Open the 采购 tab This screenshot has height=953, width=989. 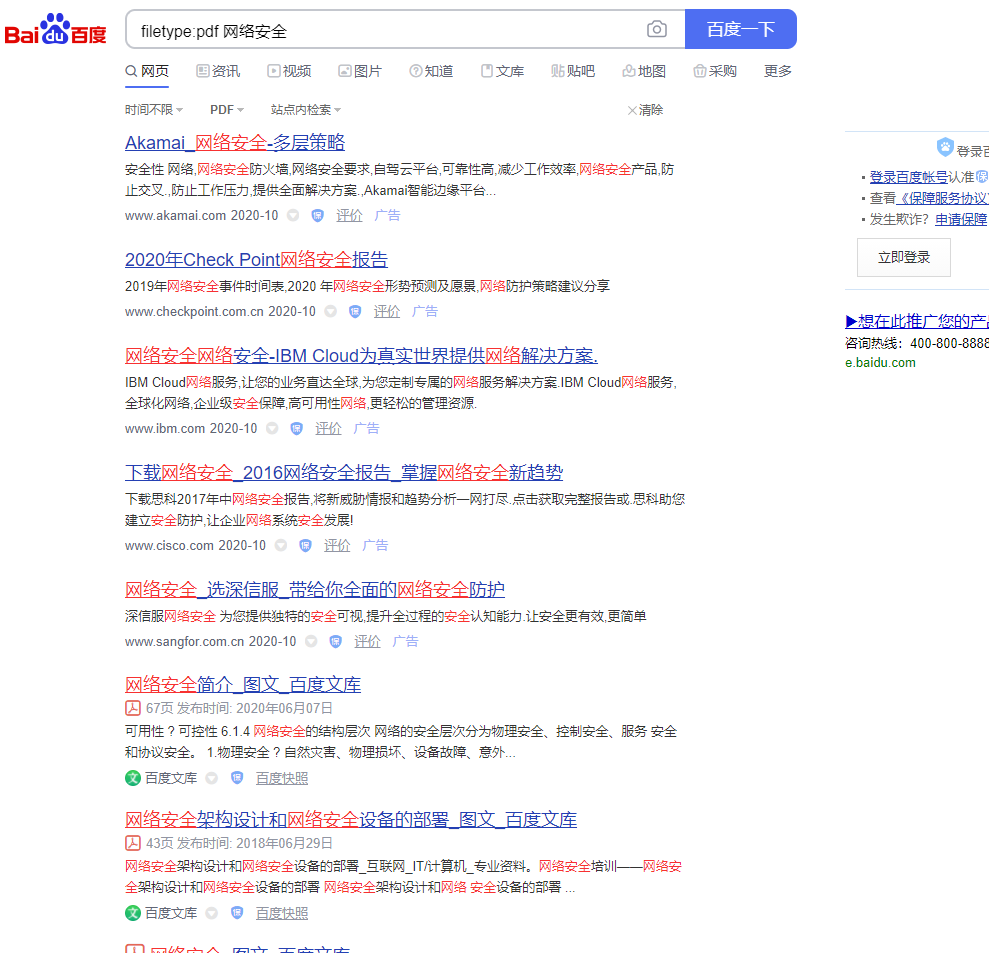coord(715,71)
